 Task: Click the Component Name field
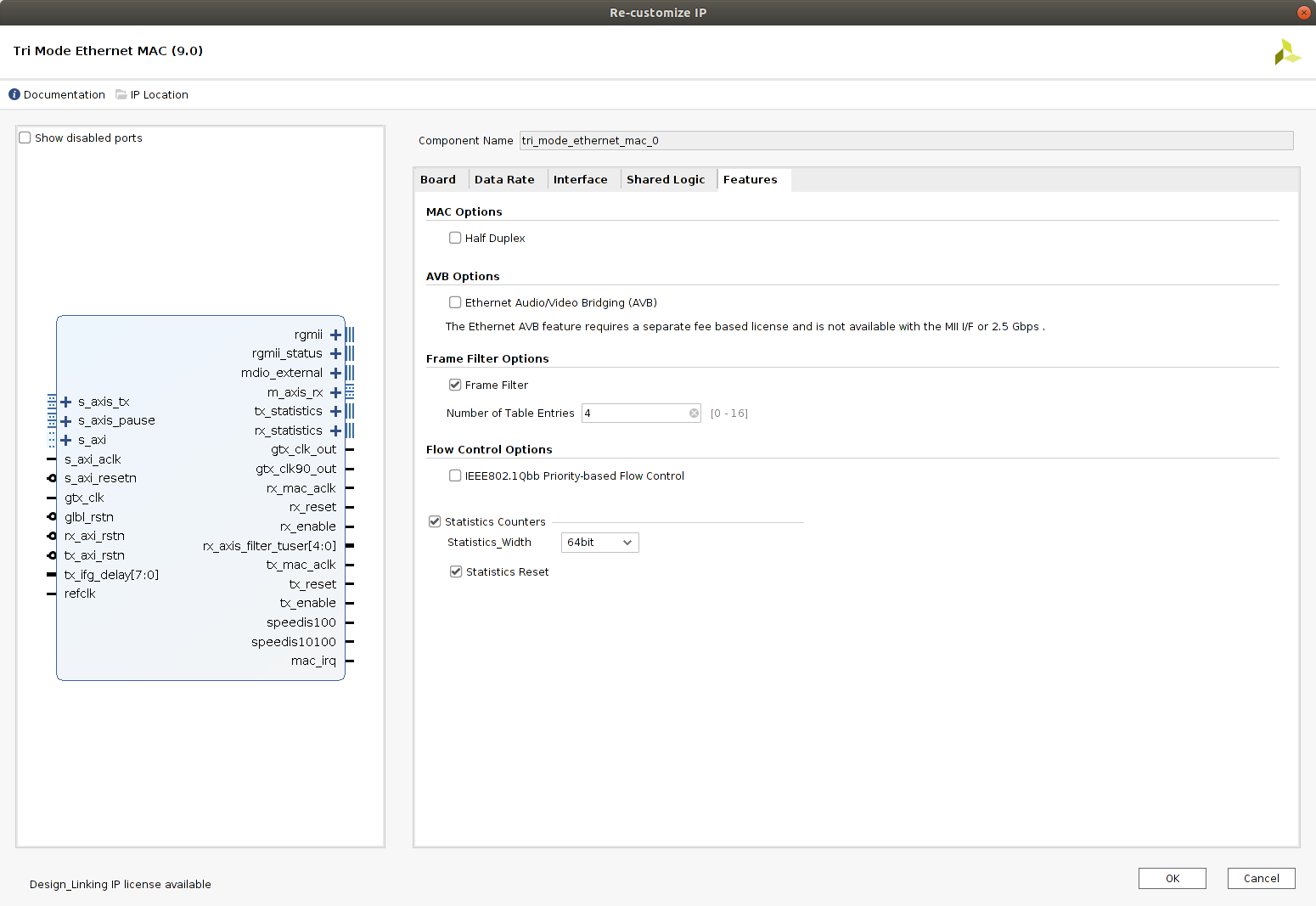[906, 140]
